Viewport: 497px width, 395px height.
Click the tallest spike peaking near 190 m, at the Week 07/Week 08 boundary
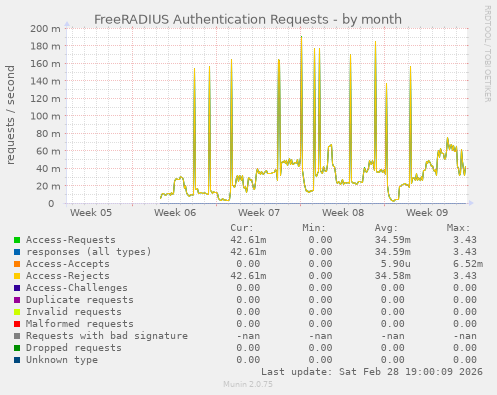[301, 37]
